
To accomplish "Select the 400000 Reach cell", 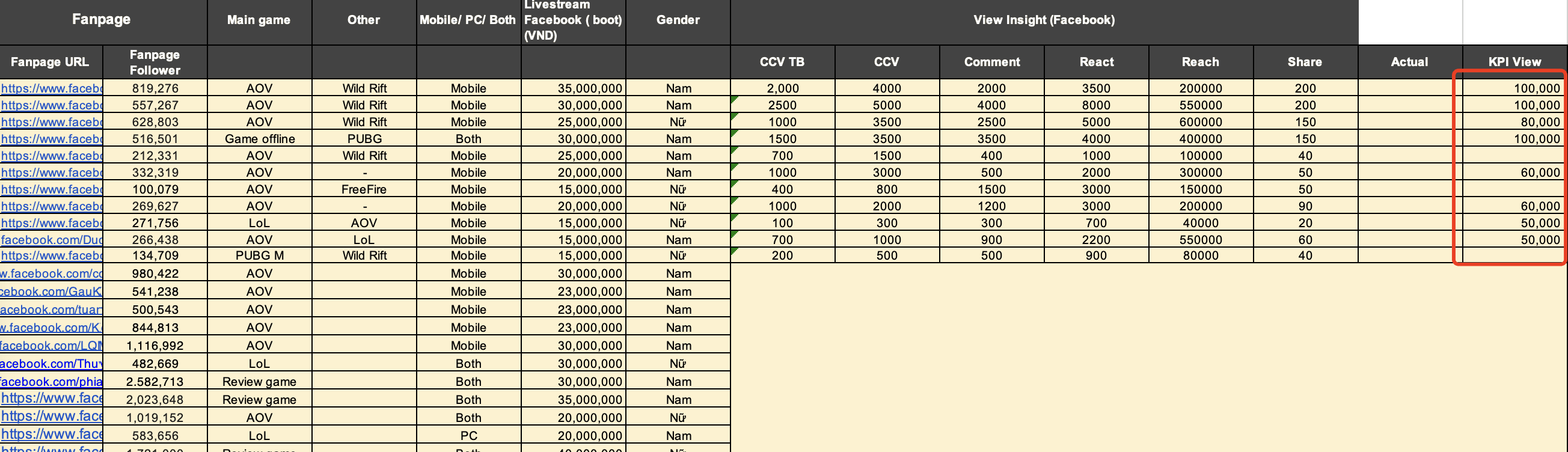I will click(1201, 139).
